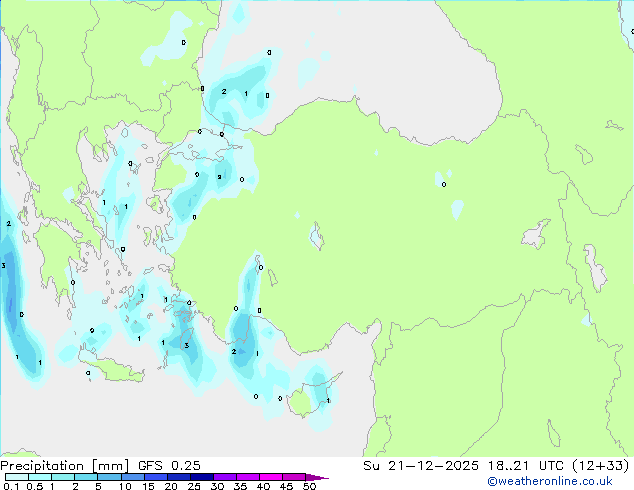Screen dimensions: 634x490
Task: Click the legend value '50'
Action: click(309, 486)
